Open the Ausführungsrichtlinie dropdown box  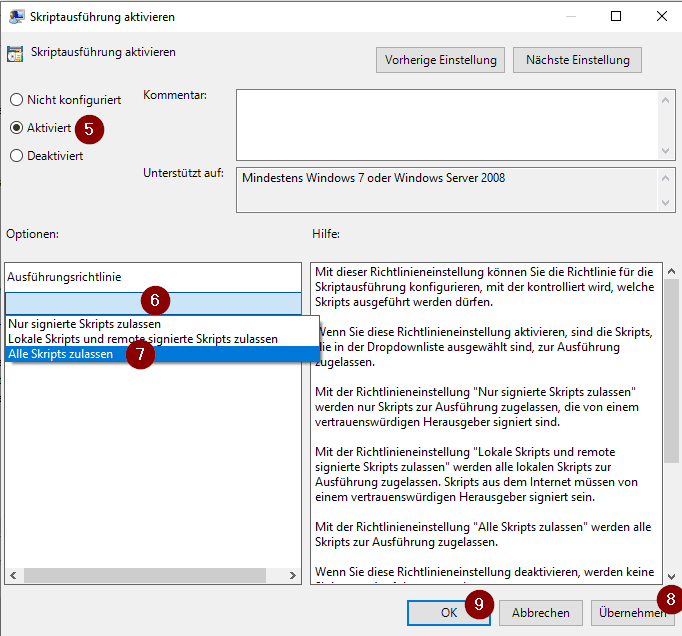(x=152, y=302)
